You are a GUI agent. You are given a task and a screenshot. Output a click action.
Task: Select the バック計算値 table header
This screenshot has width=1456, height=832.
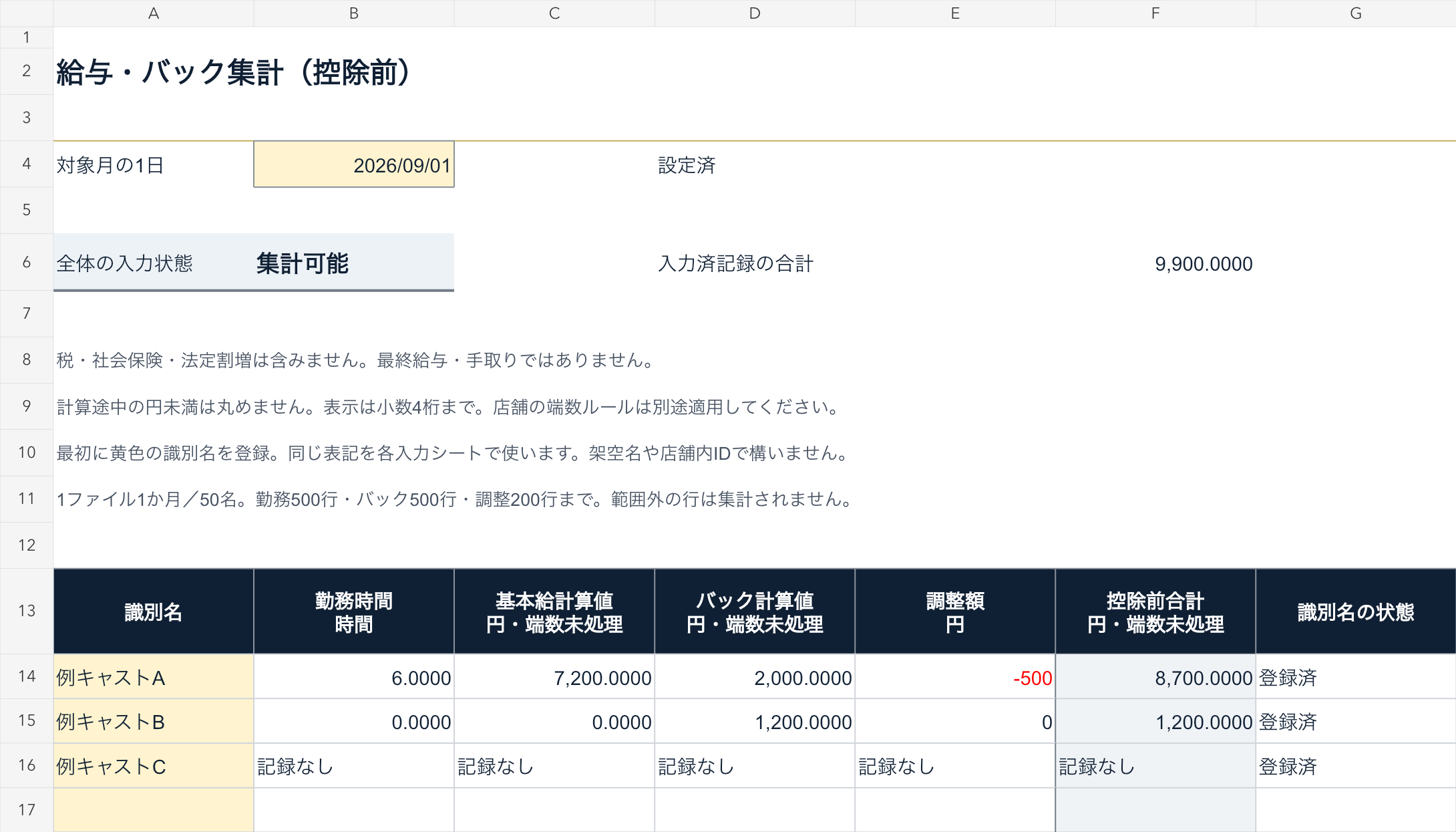755,611
